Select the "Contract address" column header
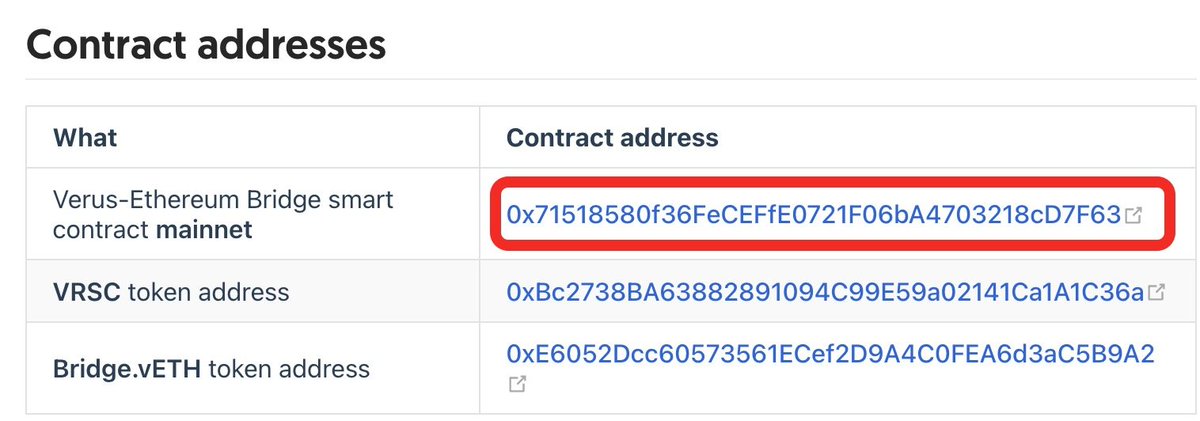 [x=612, y=137]
